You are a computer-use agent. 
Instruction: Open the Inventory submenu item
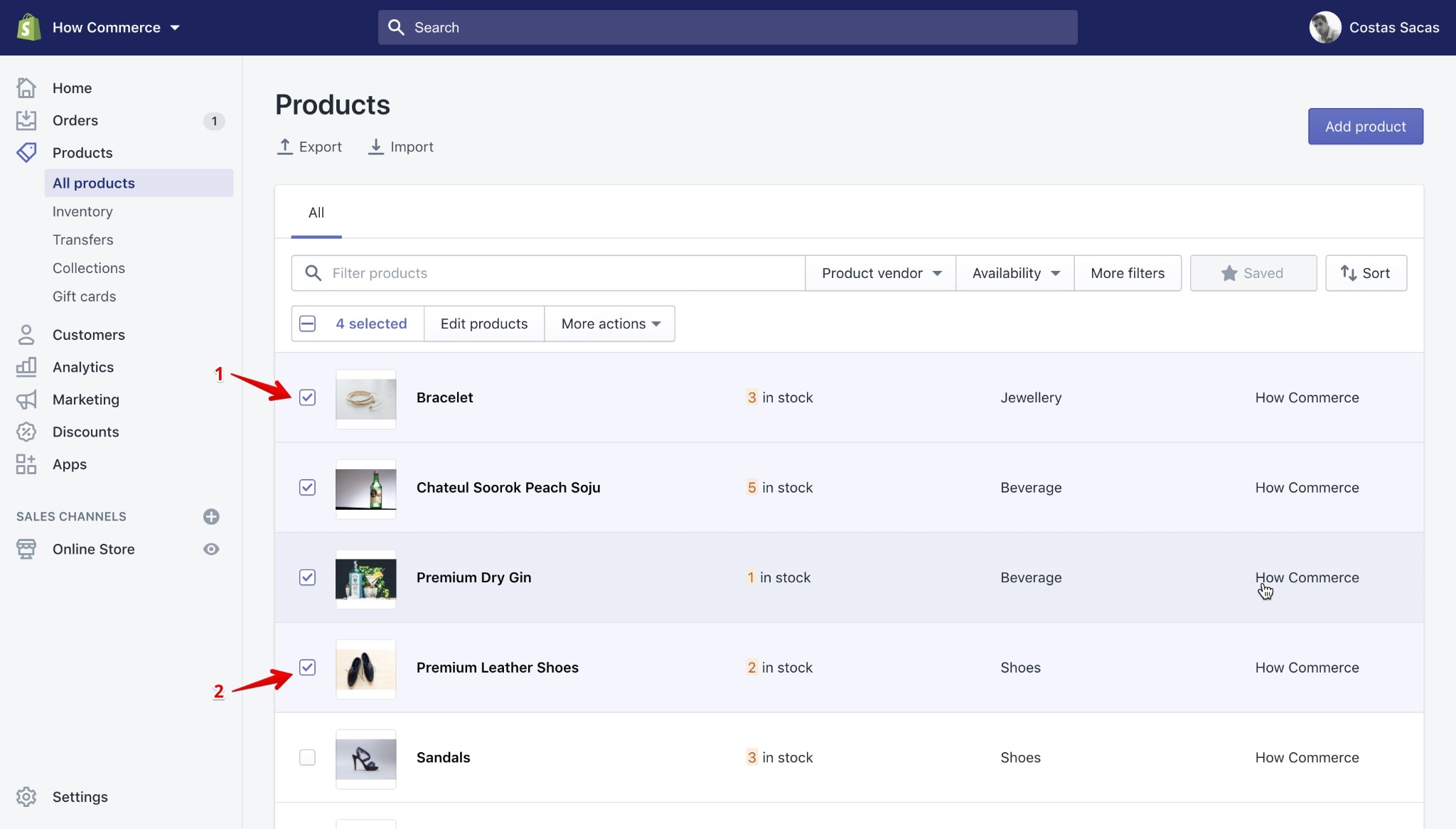pos(82,212)
